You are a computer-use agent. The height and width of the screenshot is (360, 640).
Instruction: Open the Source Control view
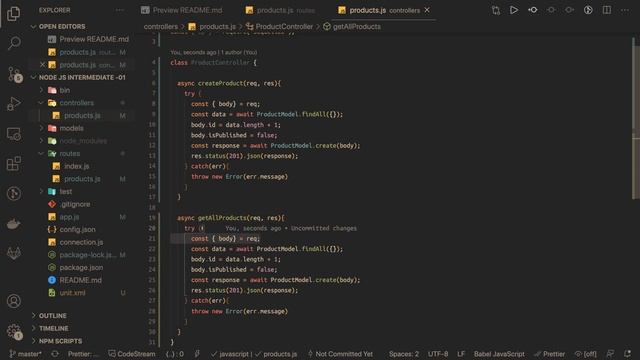coord(14,74)
